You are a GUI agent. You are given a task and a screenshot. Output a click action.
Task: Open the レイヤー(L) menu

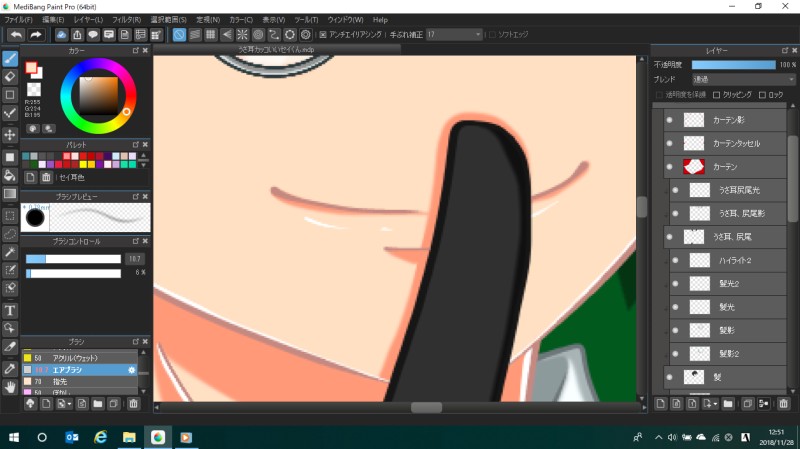pos(88,20)
